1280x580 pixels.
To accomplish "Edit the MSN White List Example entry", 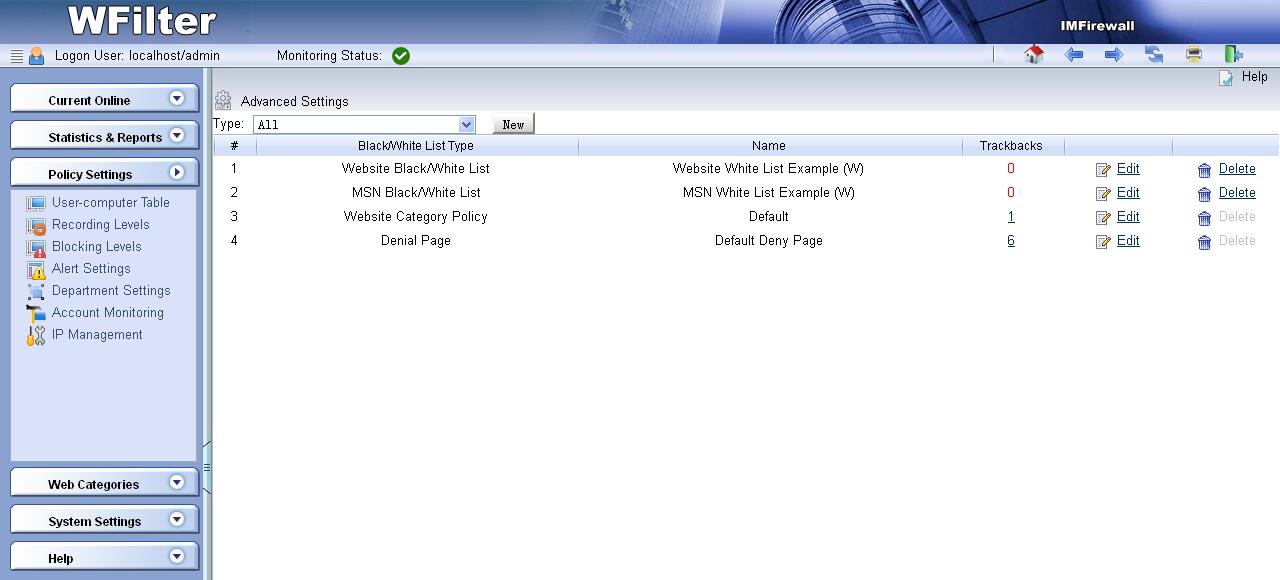I will [x=1128, y=193].
